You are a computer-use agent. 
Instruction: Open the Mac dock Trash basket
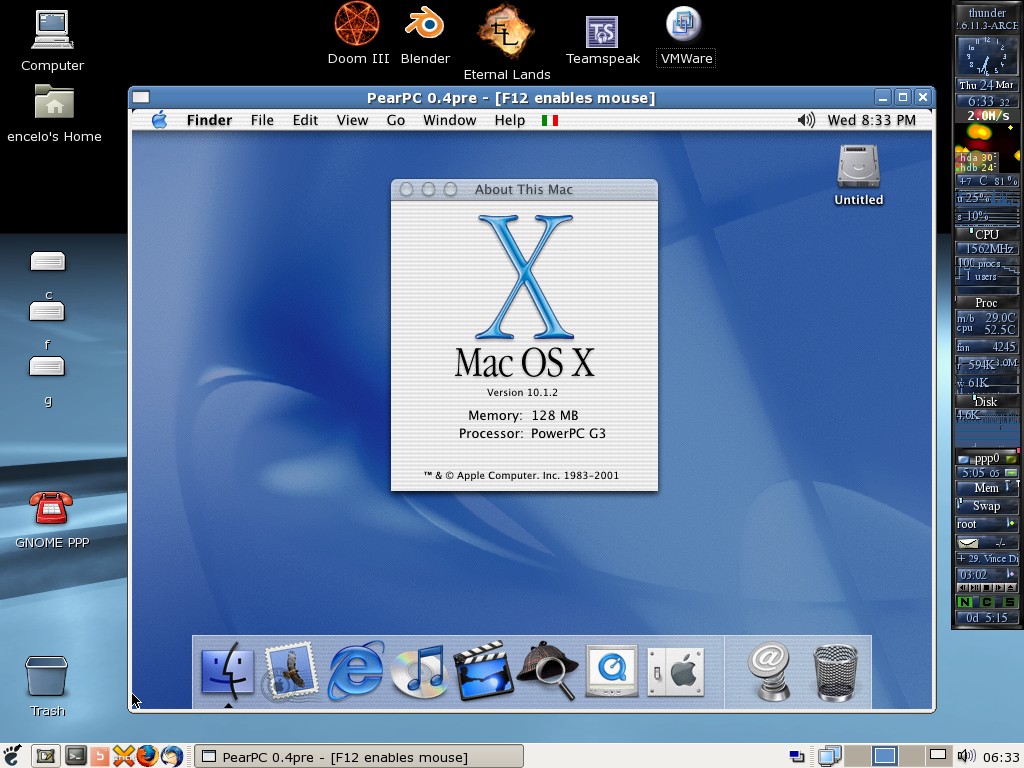[x=835, y=672]
